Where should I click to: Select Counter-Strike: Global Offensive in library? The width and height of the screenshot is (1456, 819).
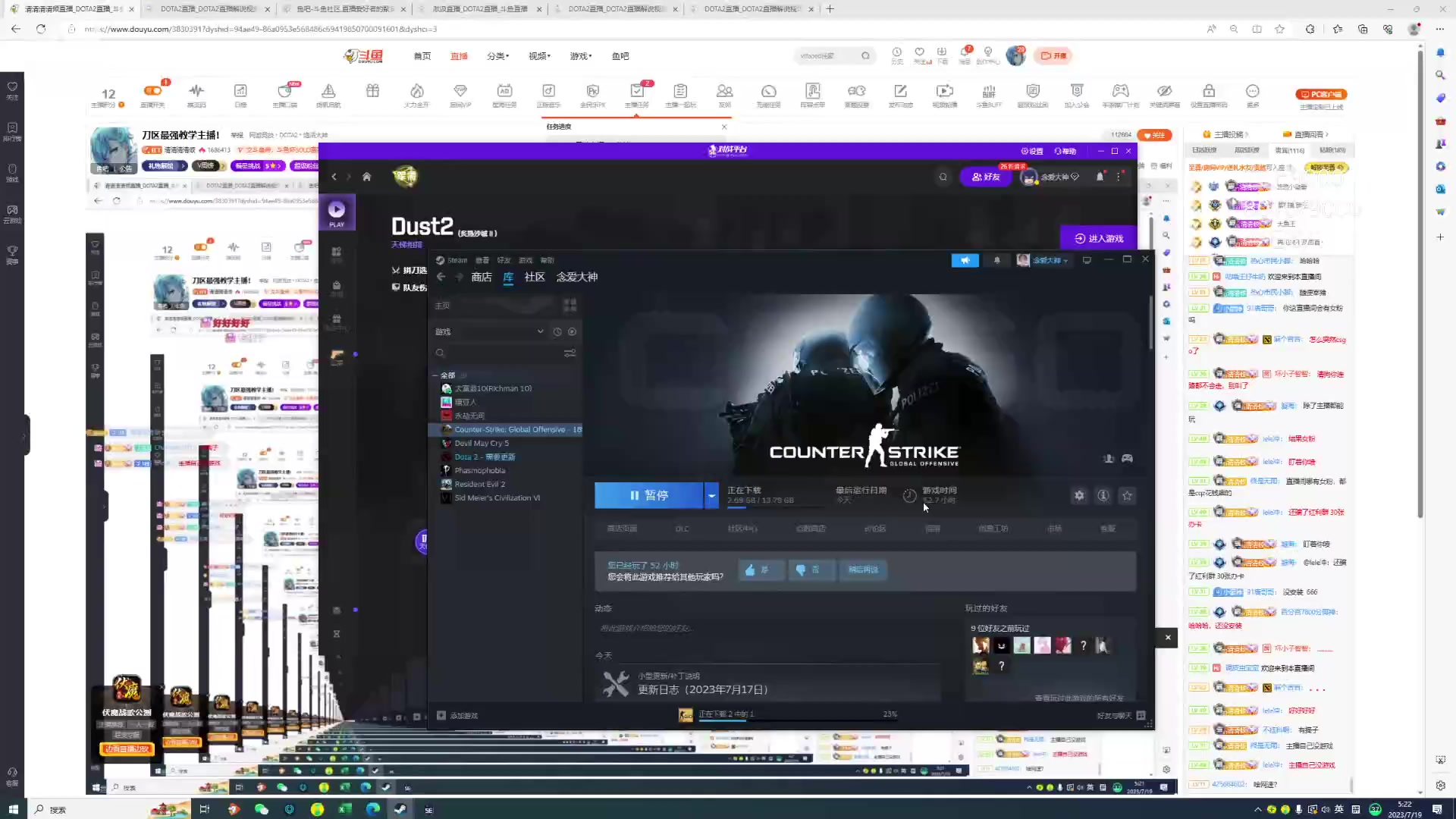point(506,430)
